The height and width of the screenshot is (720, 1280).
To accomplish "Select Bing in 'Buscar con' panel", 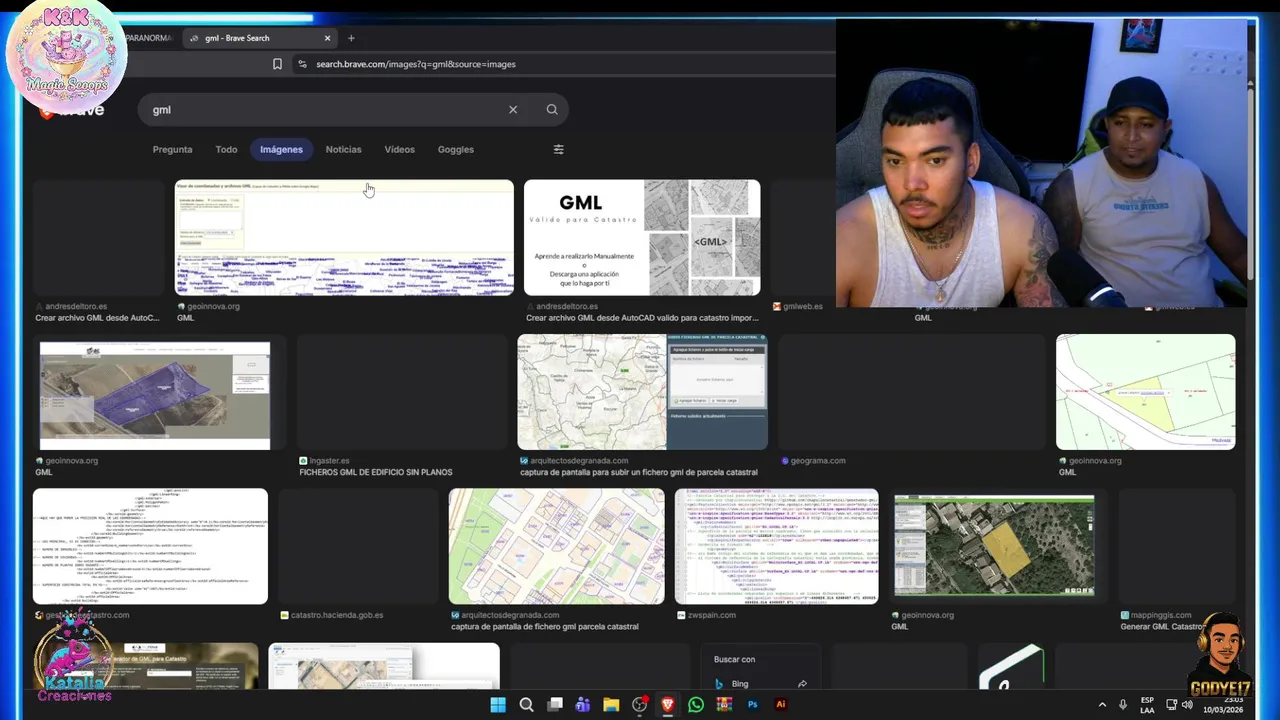I will pos(740,684).
